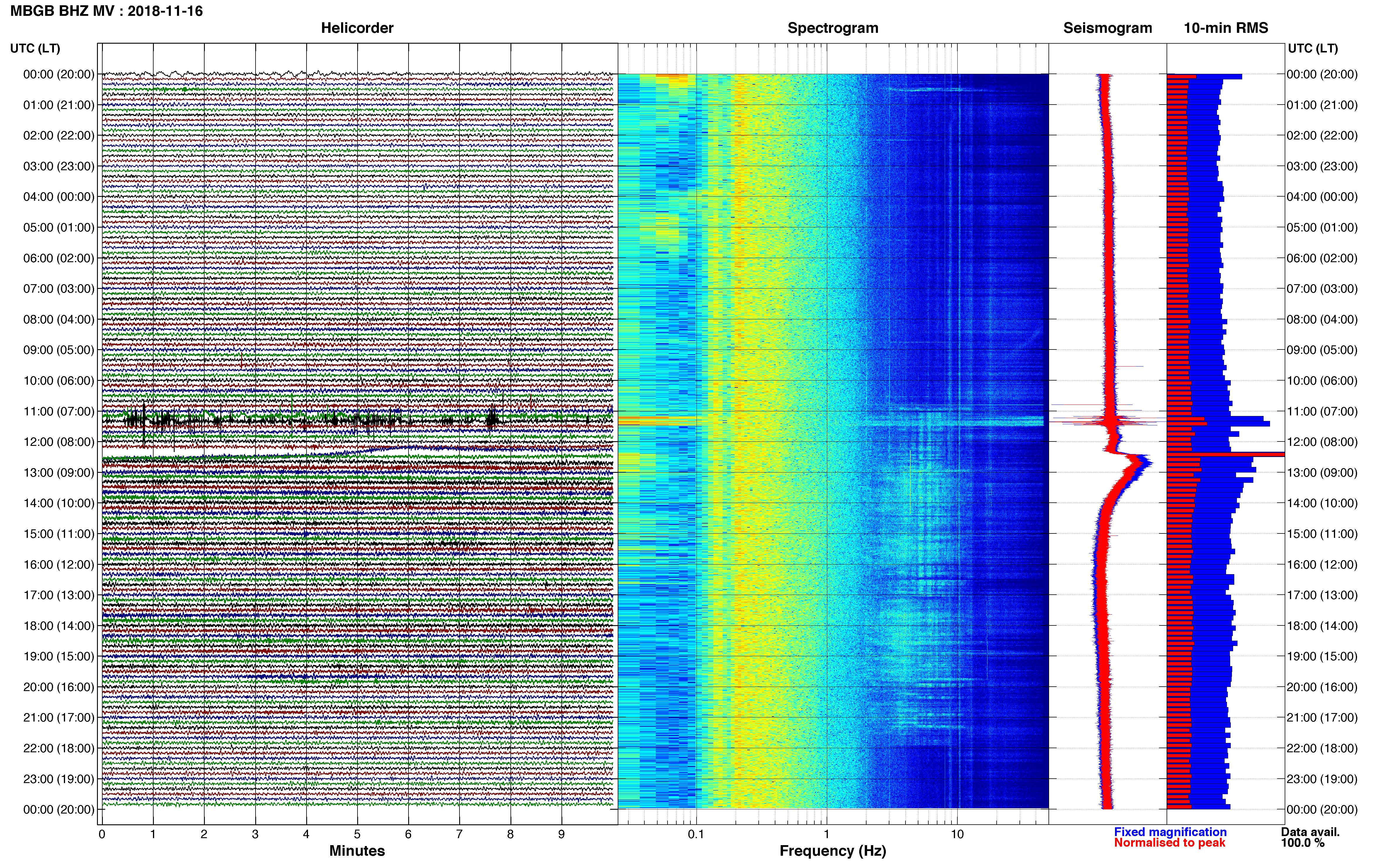Click right-side time label '13:00 (09:00)'
Image resolution: width=1389 pixels, height=868 pixels.
[1322, 473]
